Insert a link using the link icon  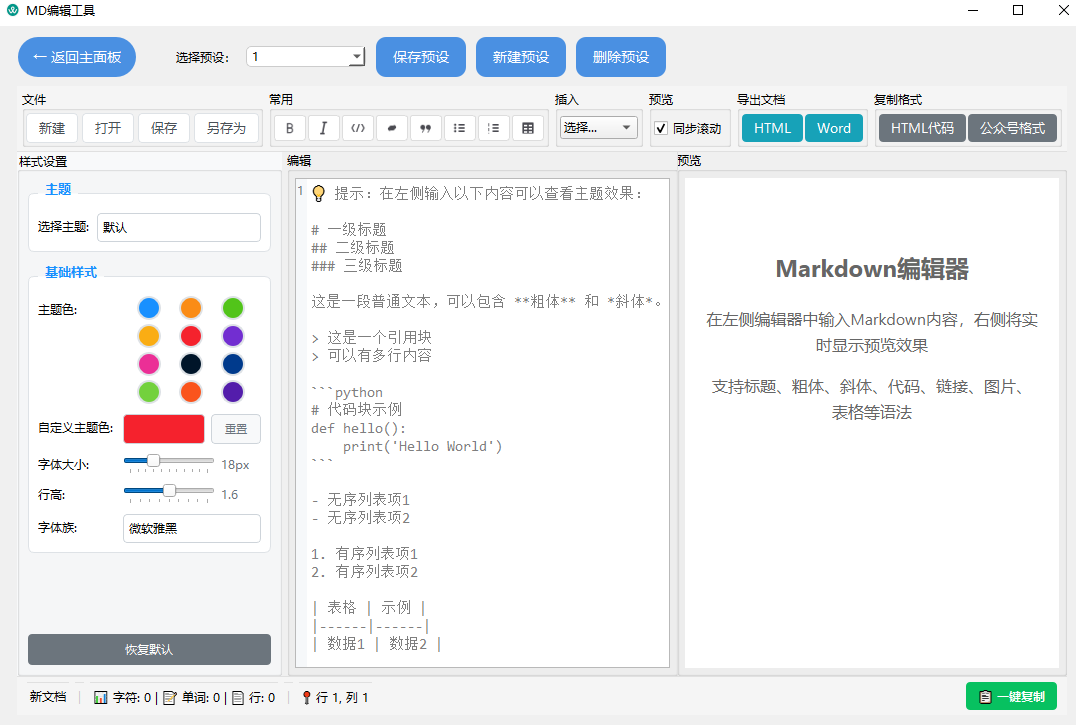pyautogui.click(x=391, y=128)
